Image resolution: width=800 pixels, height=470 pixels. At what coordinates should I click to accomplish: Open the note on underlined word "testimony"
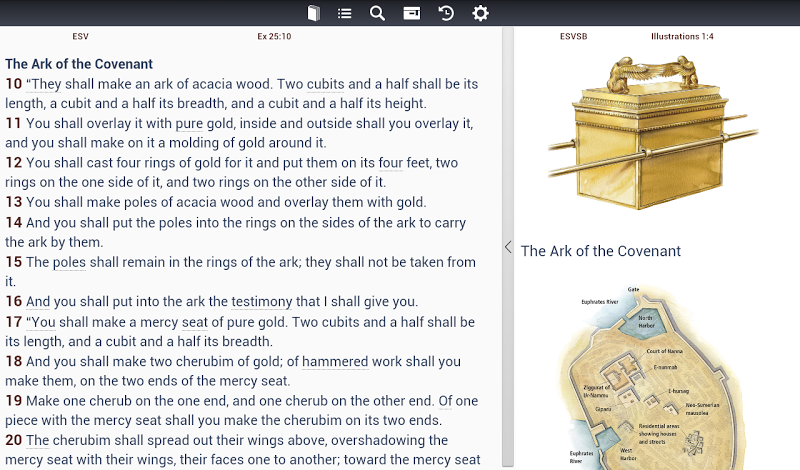(262, 302)
